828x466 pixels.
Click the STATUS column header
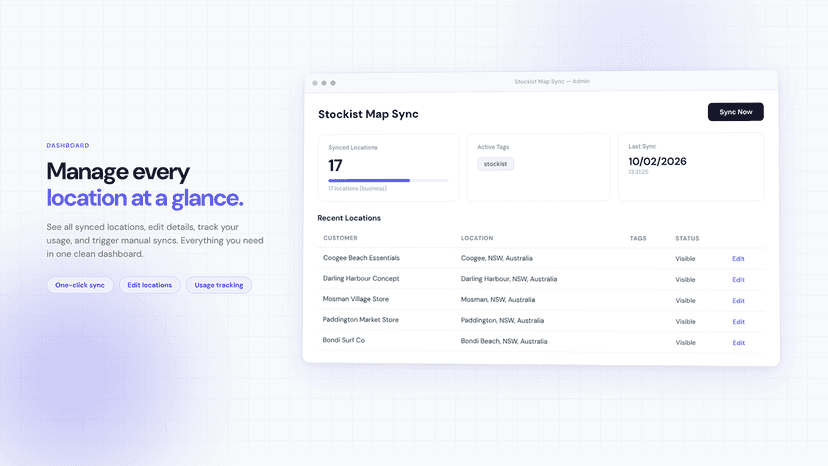[x=687, y=238]
